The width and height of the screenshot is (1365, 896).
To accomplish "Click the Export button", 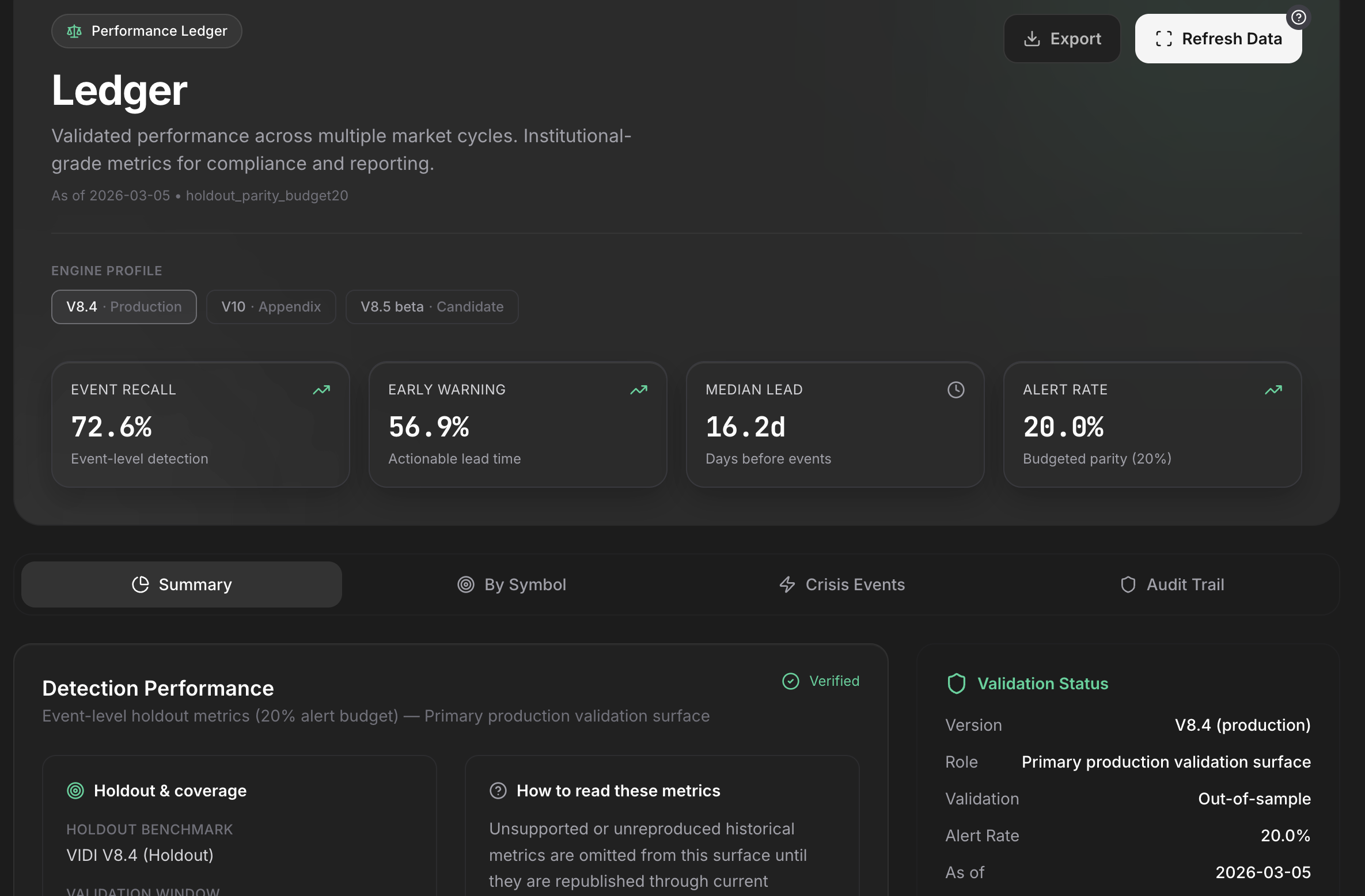I will (x=1062, y=38).
